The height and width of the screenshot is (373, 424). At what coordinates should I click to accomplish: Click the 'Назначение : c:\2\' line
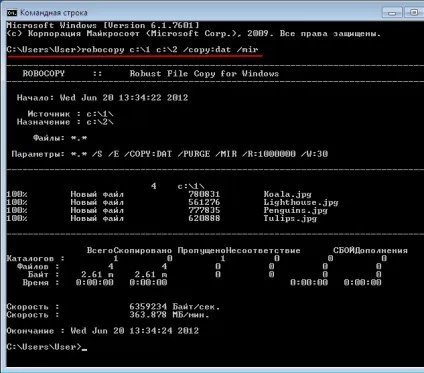65,122
